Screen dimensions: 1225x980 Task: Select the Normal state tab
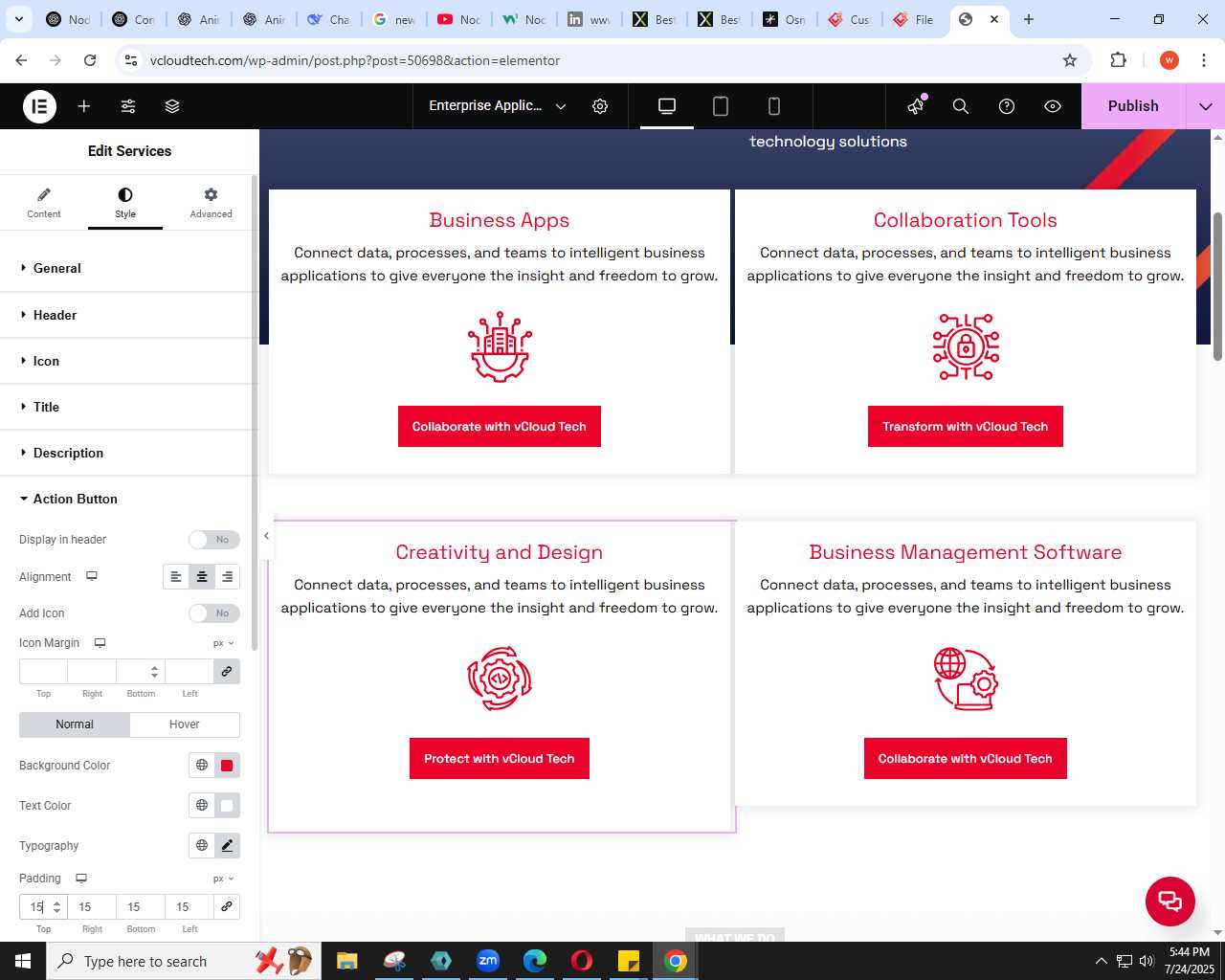coord(75,724)
